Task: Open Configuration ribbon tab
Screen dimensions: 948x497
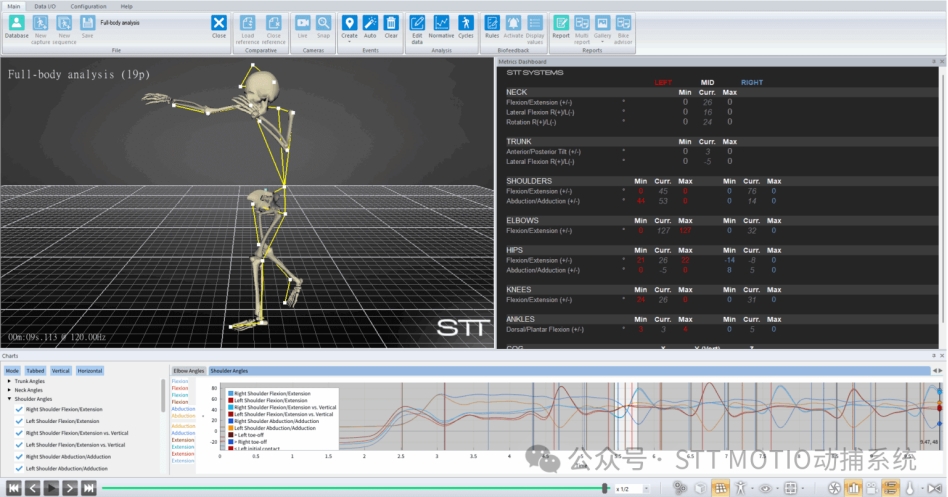Action: pos(88,6)
